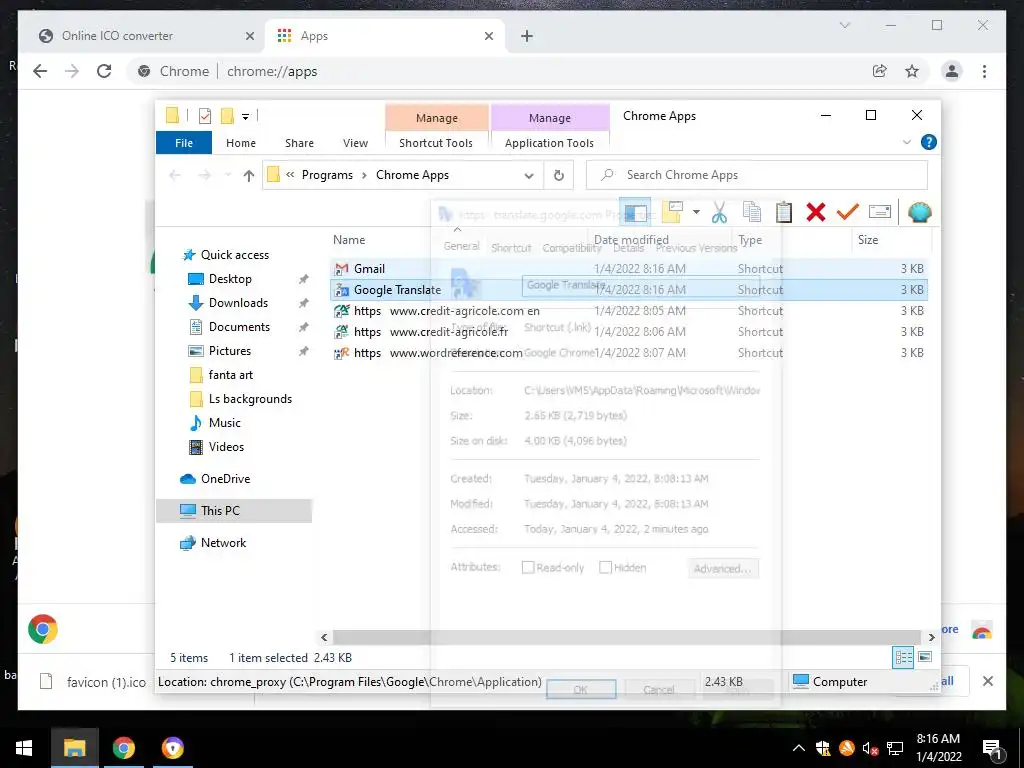
Task: Click the address bar double-chevron breadcrumb
Action: coord(290,174)
